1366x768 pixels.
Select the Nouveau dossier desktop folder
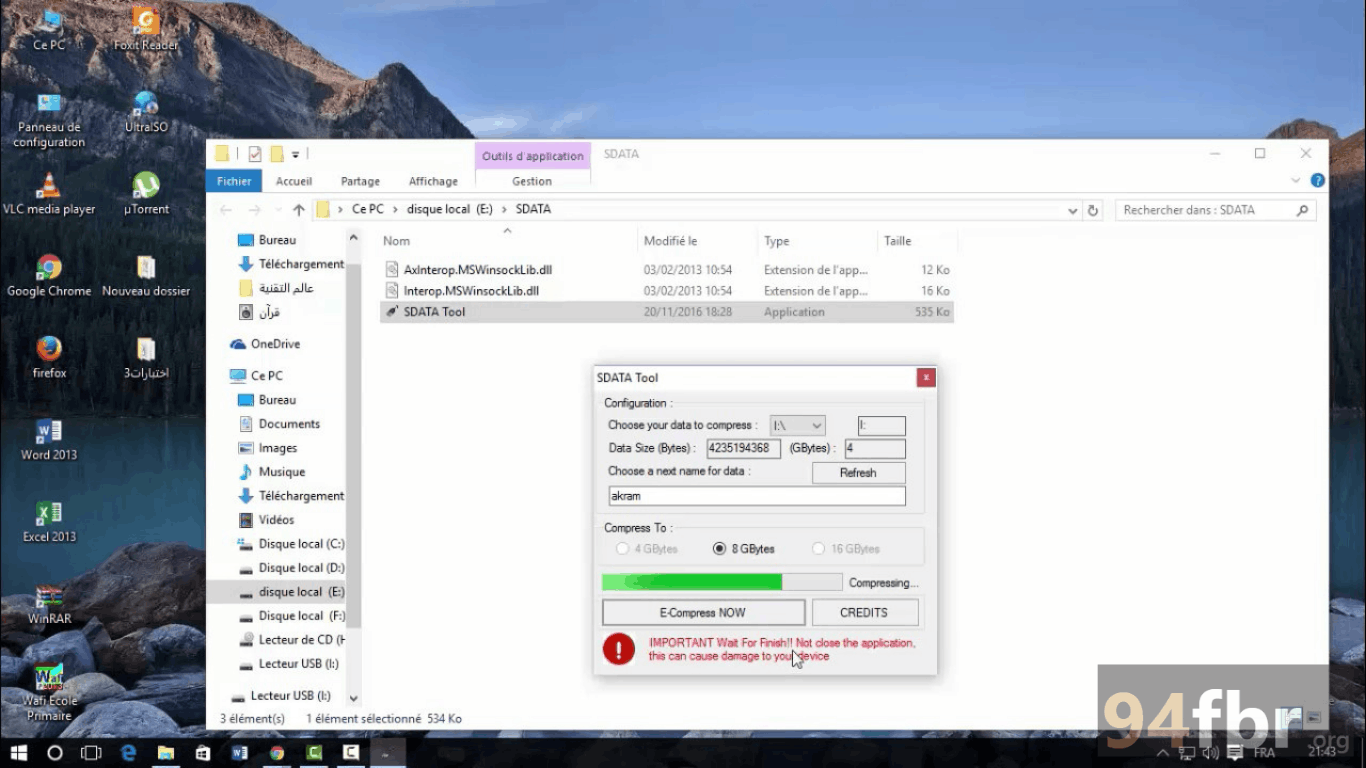point(146,276)
